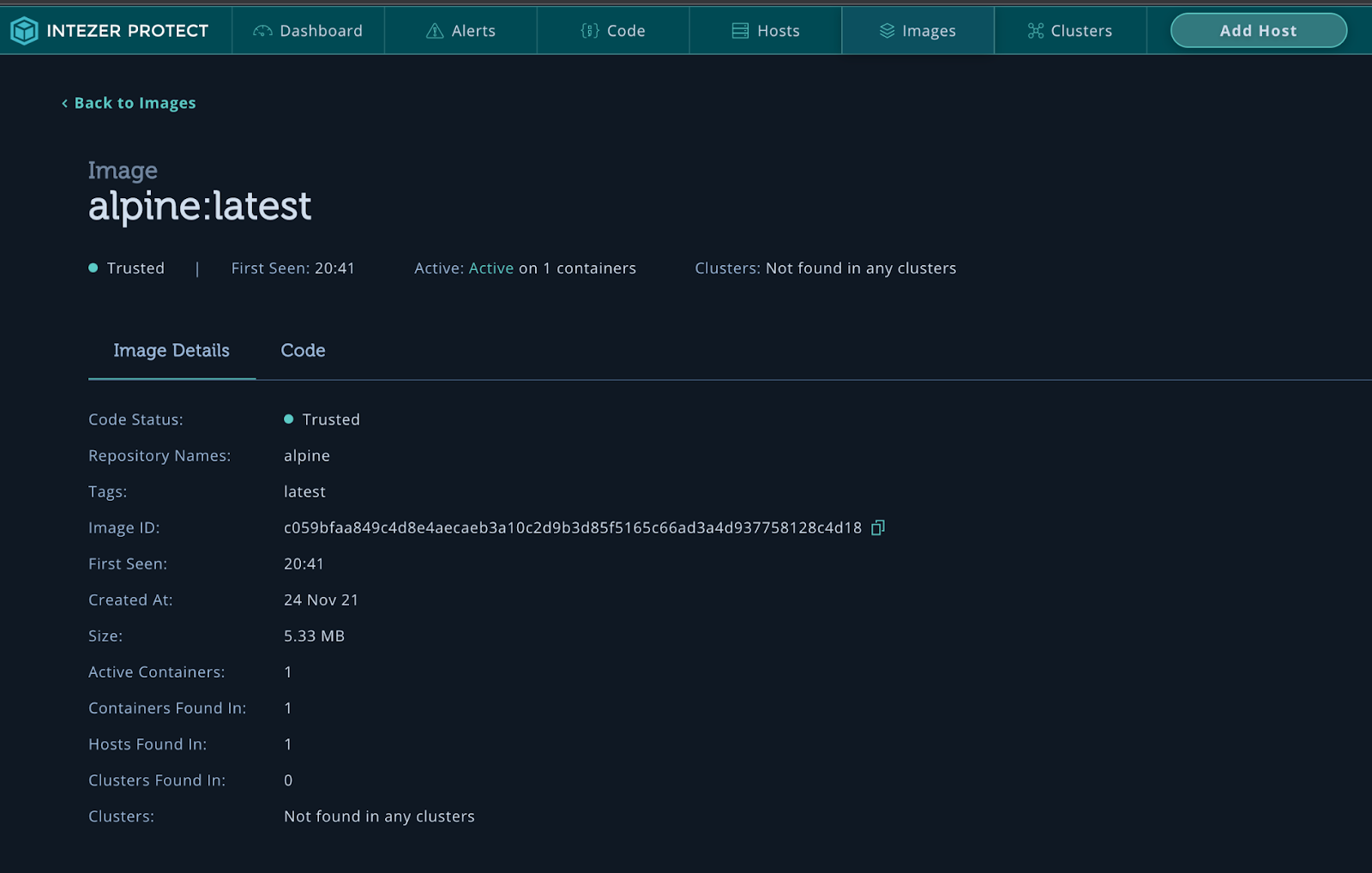Click the alpine:latest image title

200,206
